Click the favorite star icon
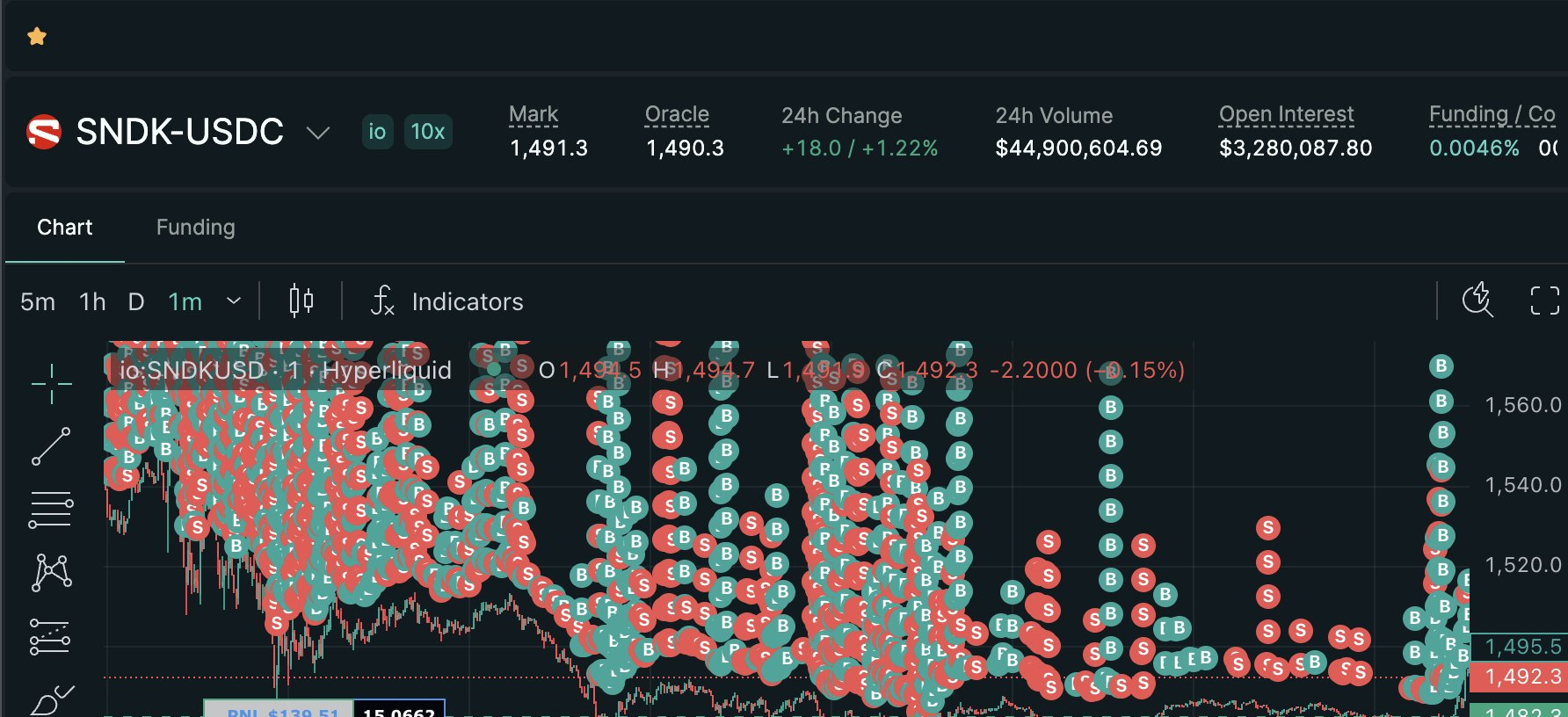1568x717 pixels. click(x=37, y=36)
